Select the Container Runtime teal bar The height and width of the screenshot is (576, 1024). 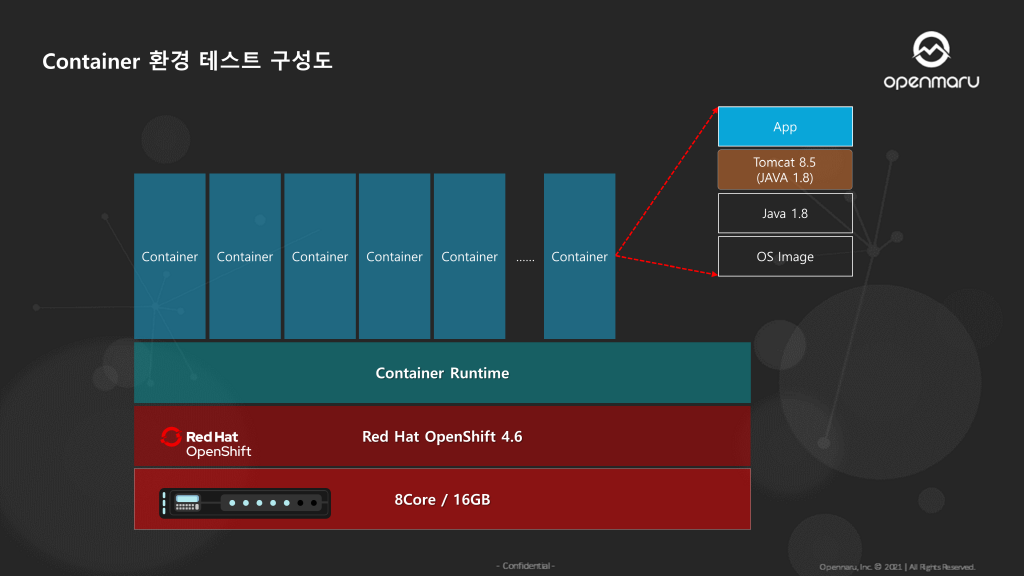click(x=442, y=373)
